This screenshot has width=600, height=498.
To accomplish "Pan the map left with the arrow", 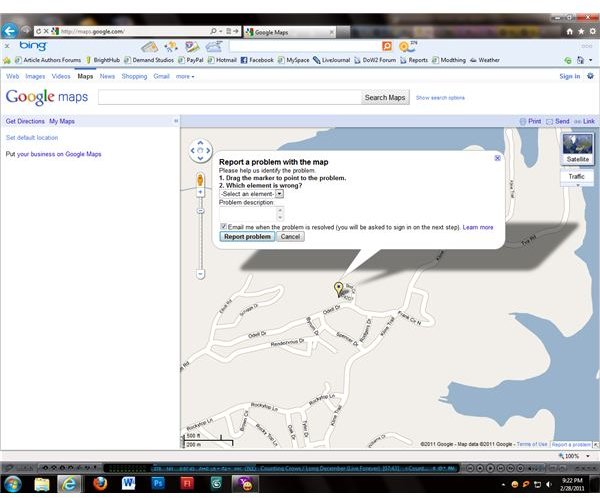I will pos(192,150).
